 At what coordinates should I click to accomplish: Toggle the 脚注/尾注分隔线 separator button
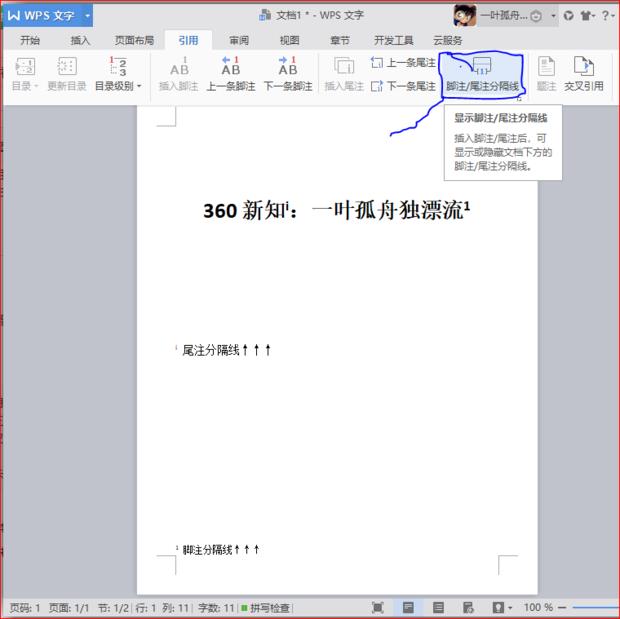click(482, 73)
